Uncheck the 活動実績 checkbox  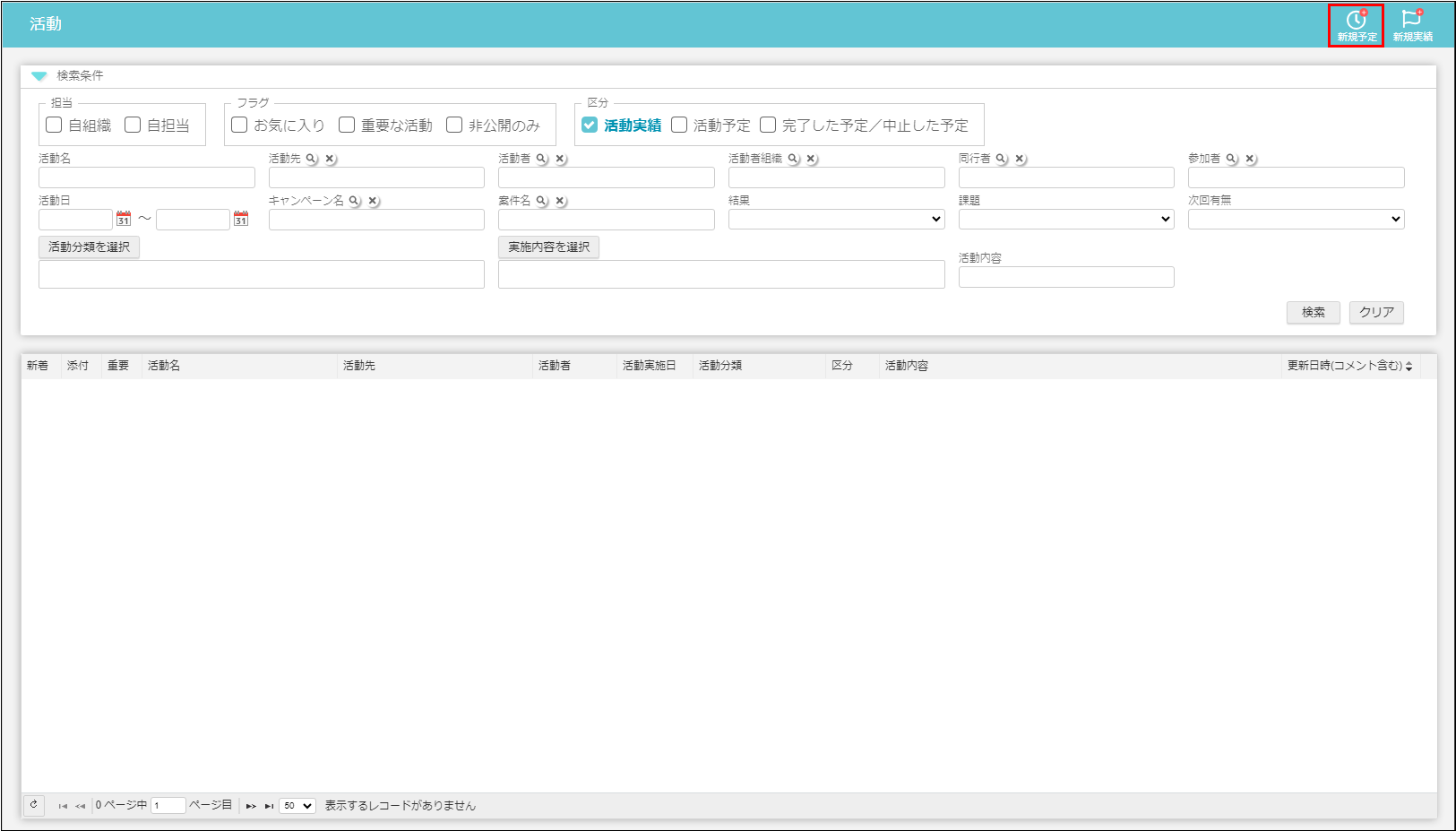click(x=590, y=125)
